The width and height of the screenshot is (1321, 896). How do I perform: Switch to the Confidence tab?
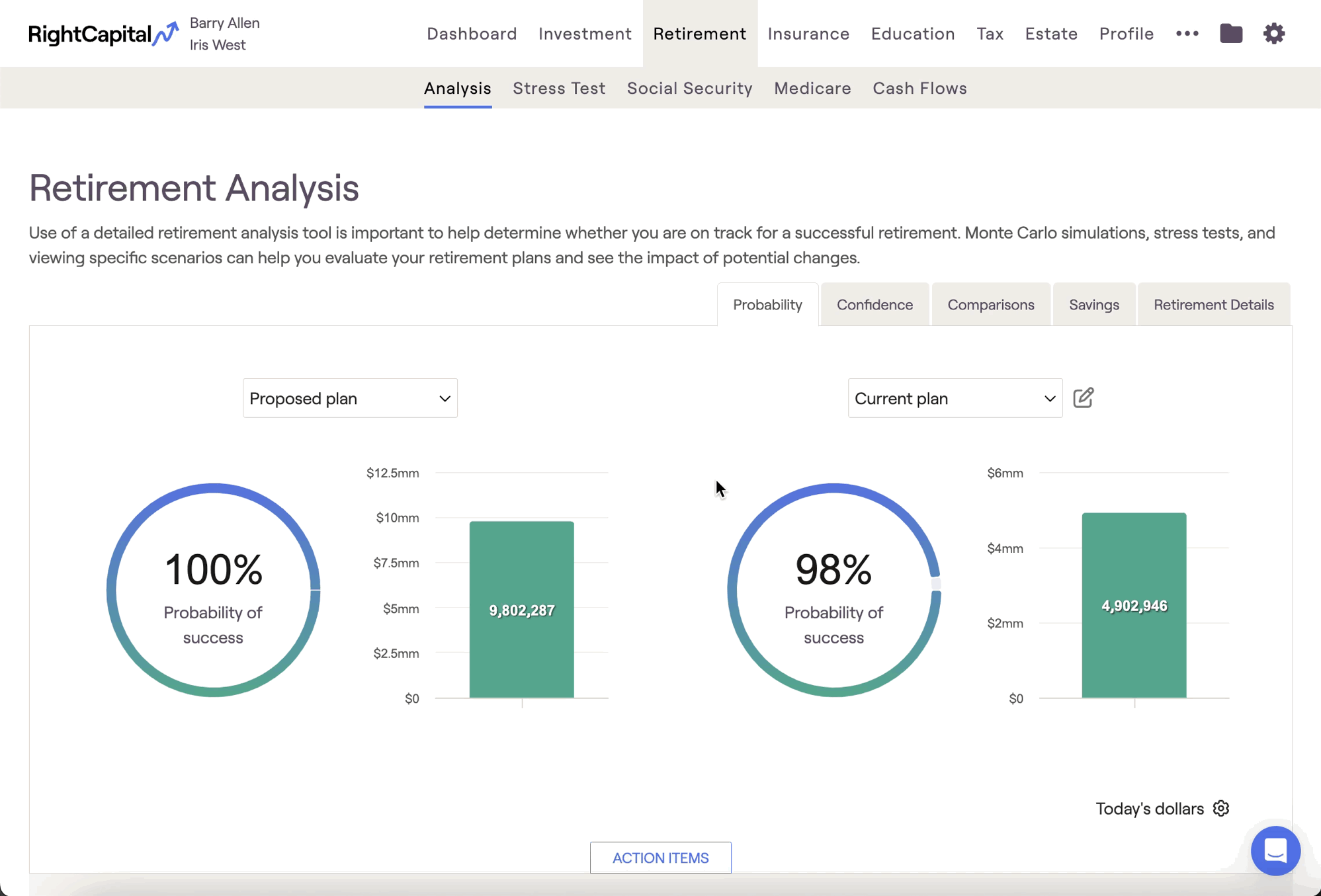tap(874, 305)
